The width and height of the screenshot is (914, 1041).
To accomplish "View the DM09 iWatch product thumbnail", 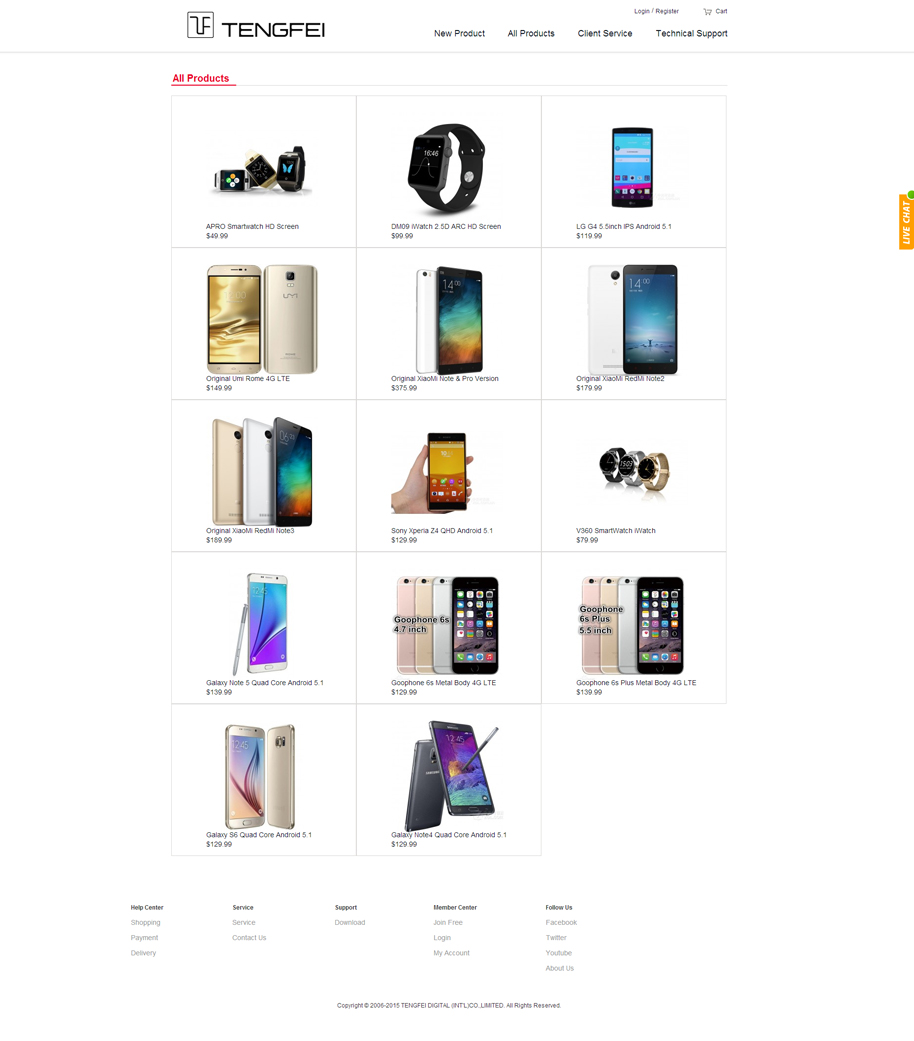I will click(x=447, y=168).
